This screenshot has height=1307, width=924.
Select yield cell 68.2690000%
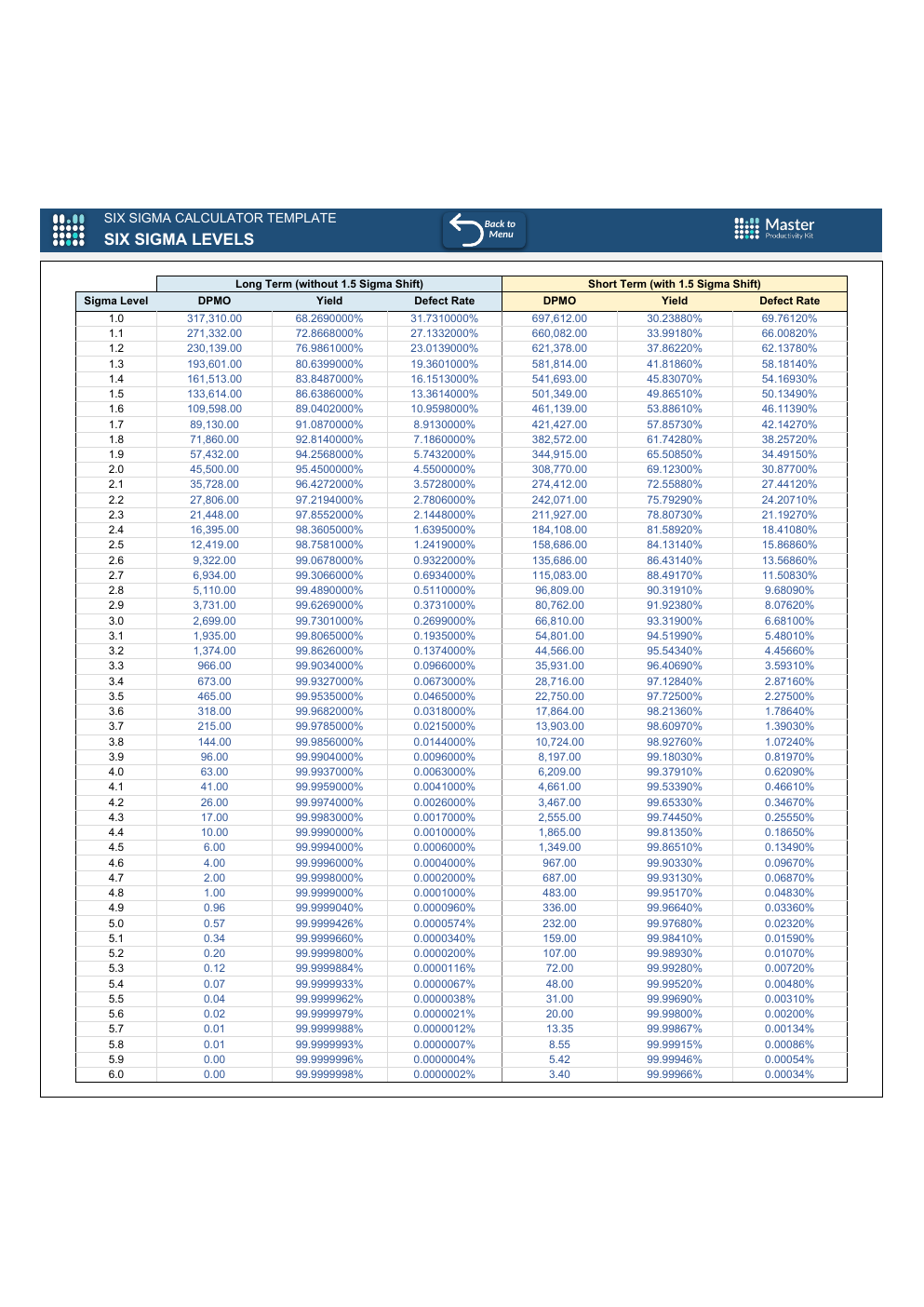(x=329, y=318)
